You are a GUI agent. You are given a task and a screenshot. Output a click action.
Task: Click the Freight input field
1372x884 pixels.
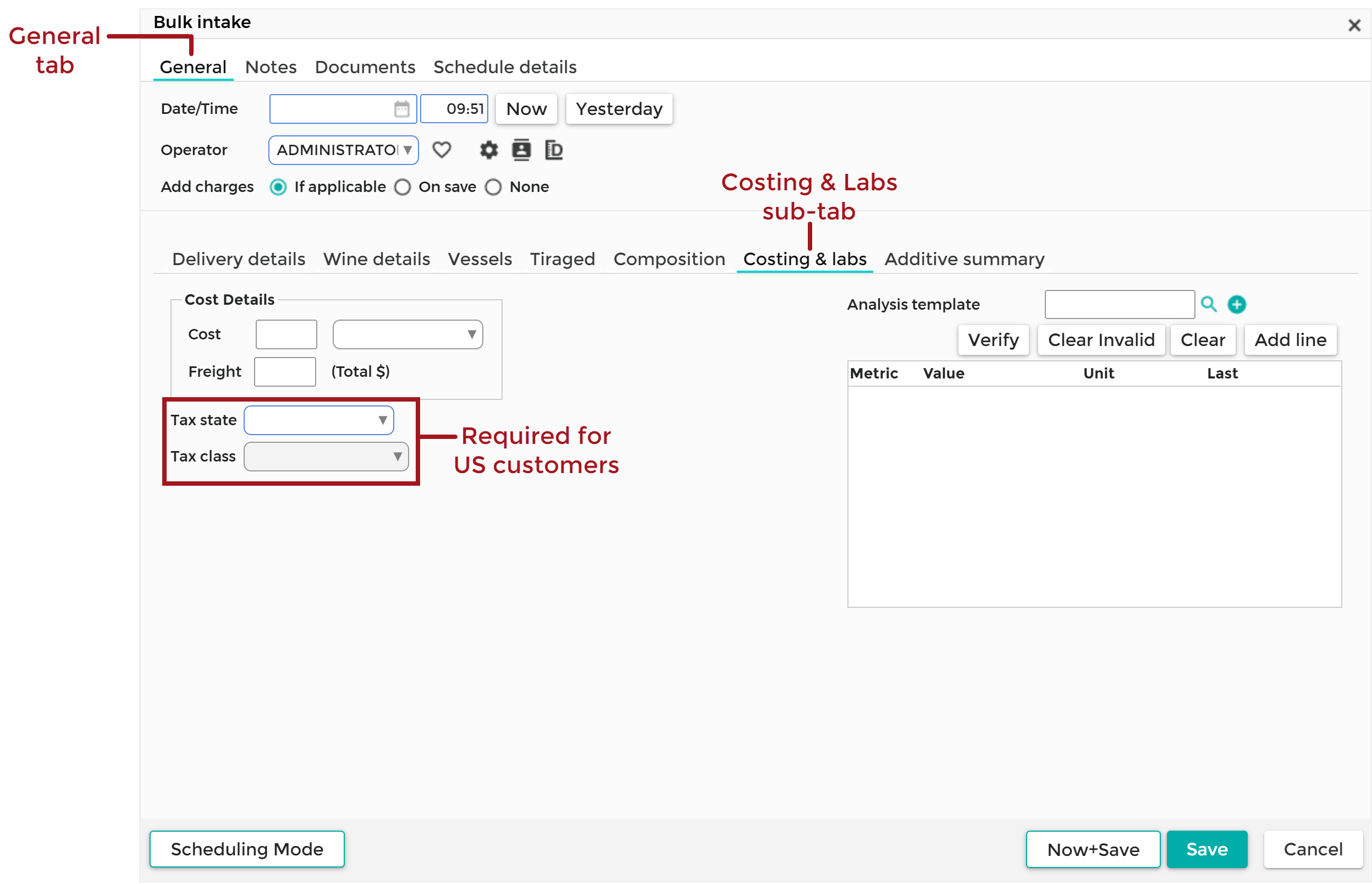pyautogui.click(x=285, y=372)
